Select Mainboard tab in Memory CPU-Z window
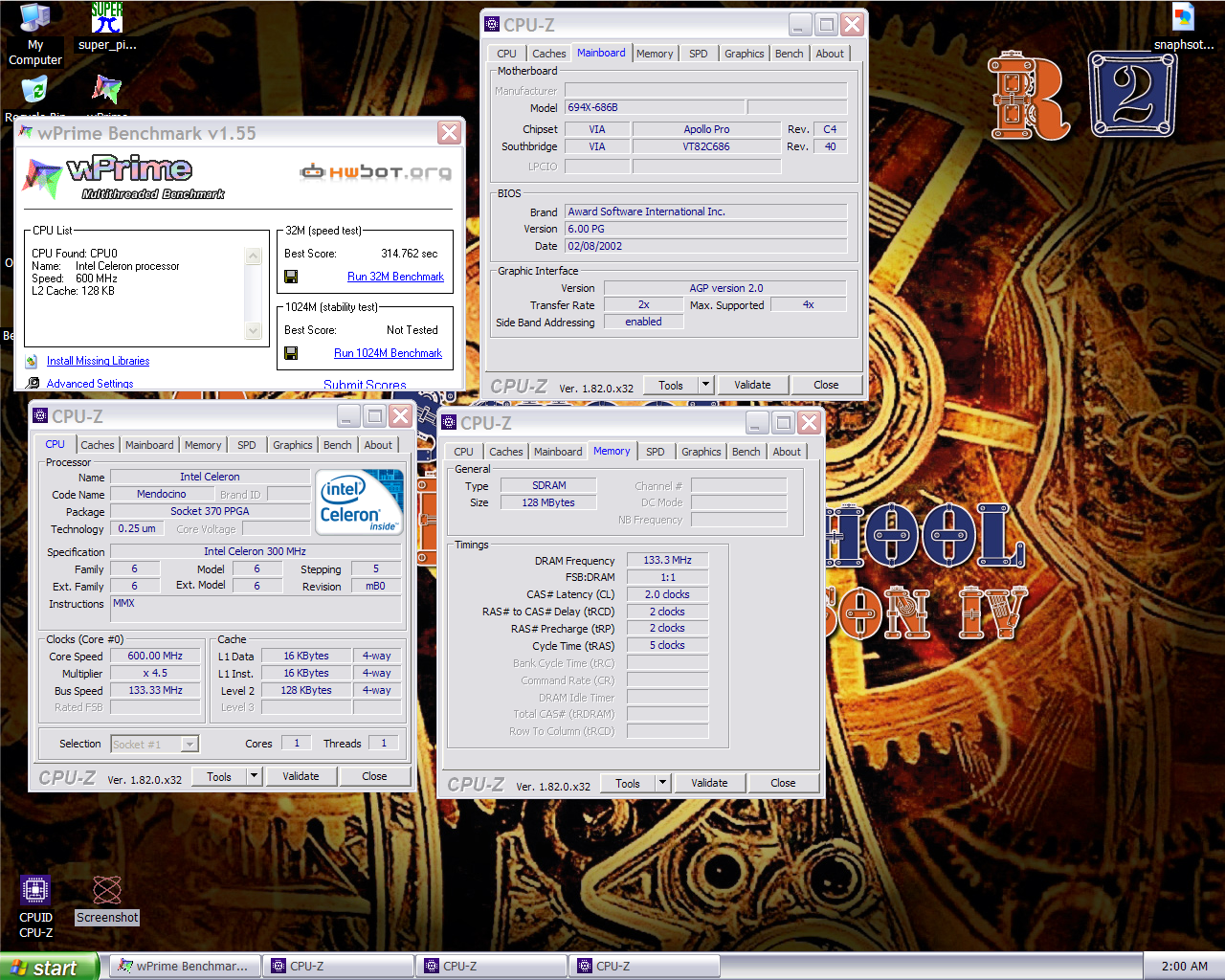The height and width of the screenshot is (980, 1225). point(558,452)
